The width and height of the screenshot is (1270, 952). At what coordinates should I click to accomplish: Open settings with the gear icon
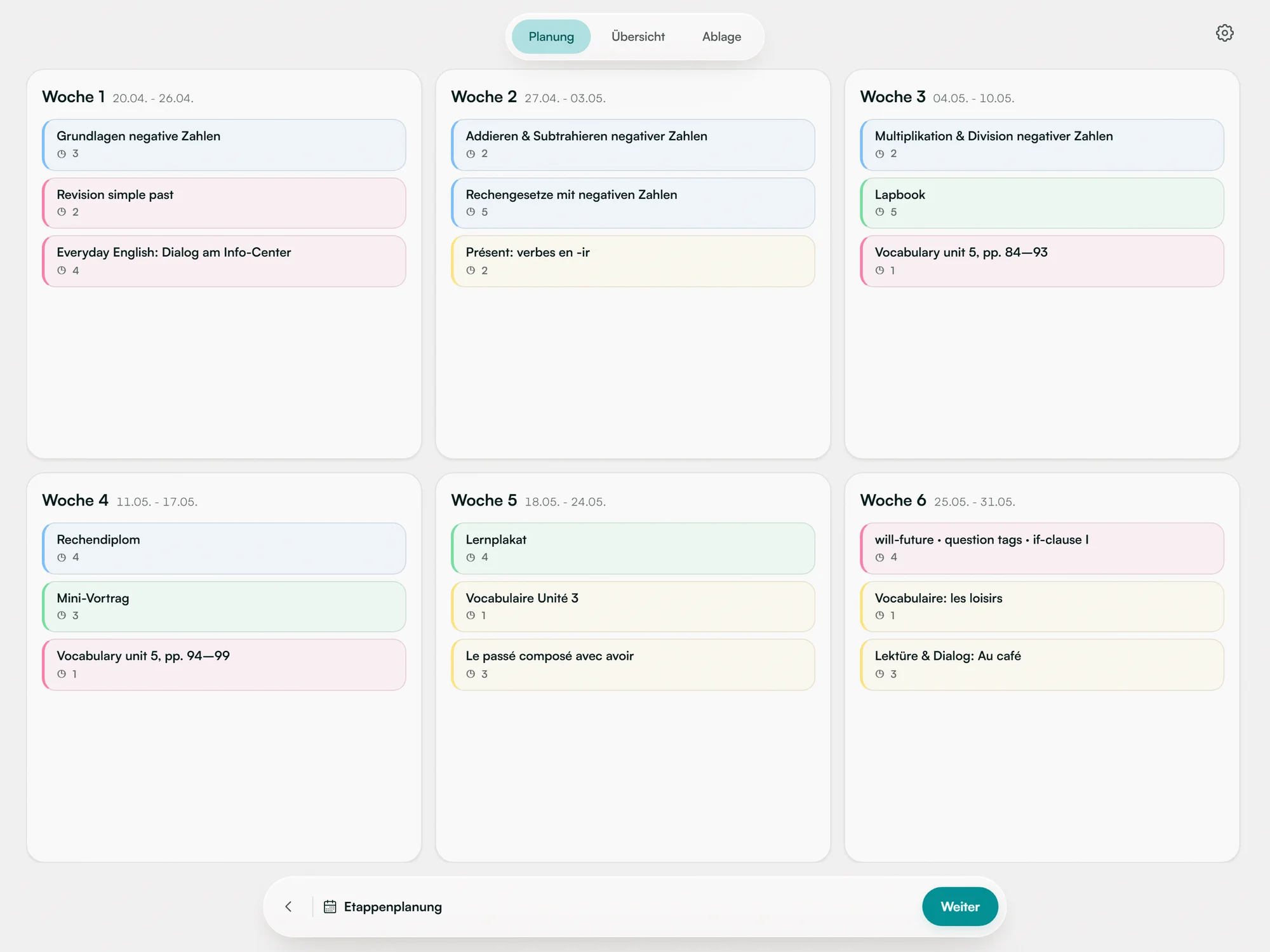pyautogui.click(x=1224, y=33)
